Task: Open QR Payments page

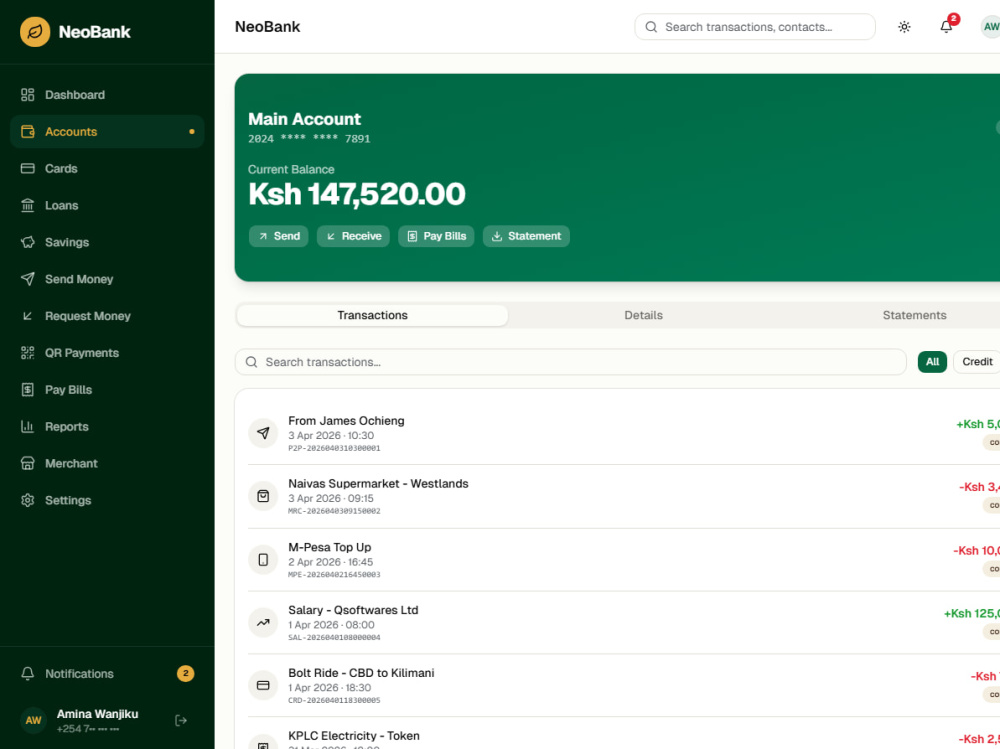Action: coord(107,353)
